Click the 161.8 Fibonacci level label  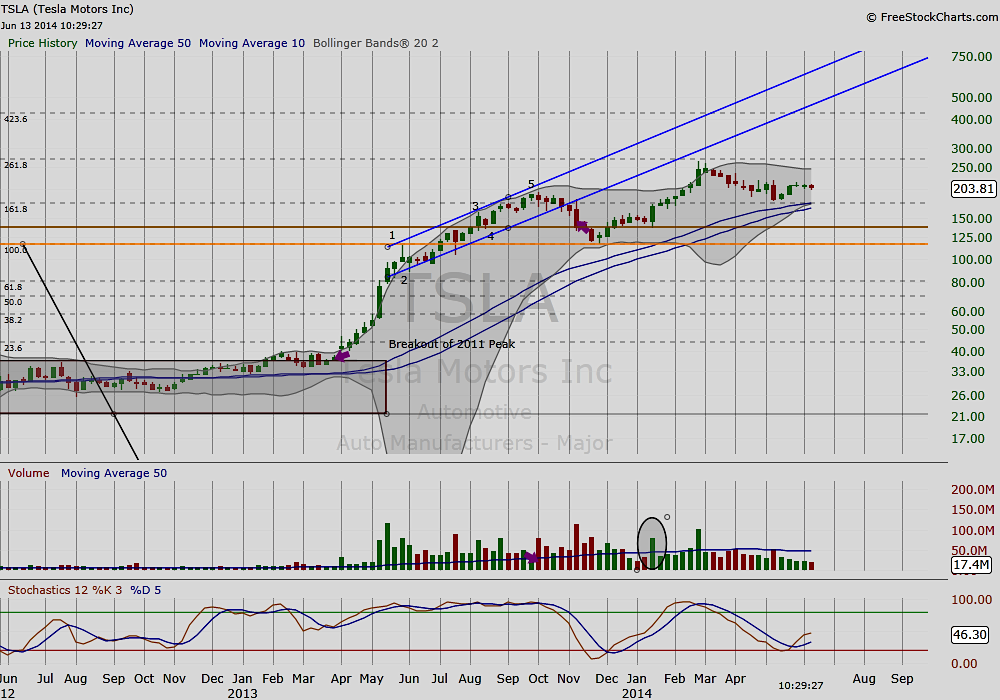(x=15, y=209)
